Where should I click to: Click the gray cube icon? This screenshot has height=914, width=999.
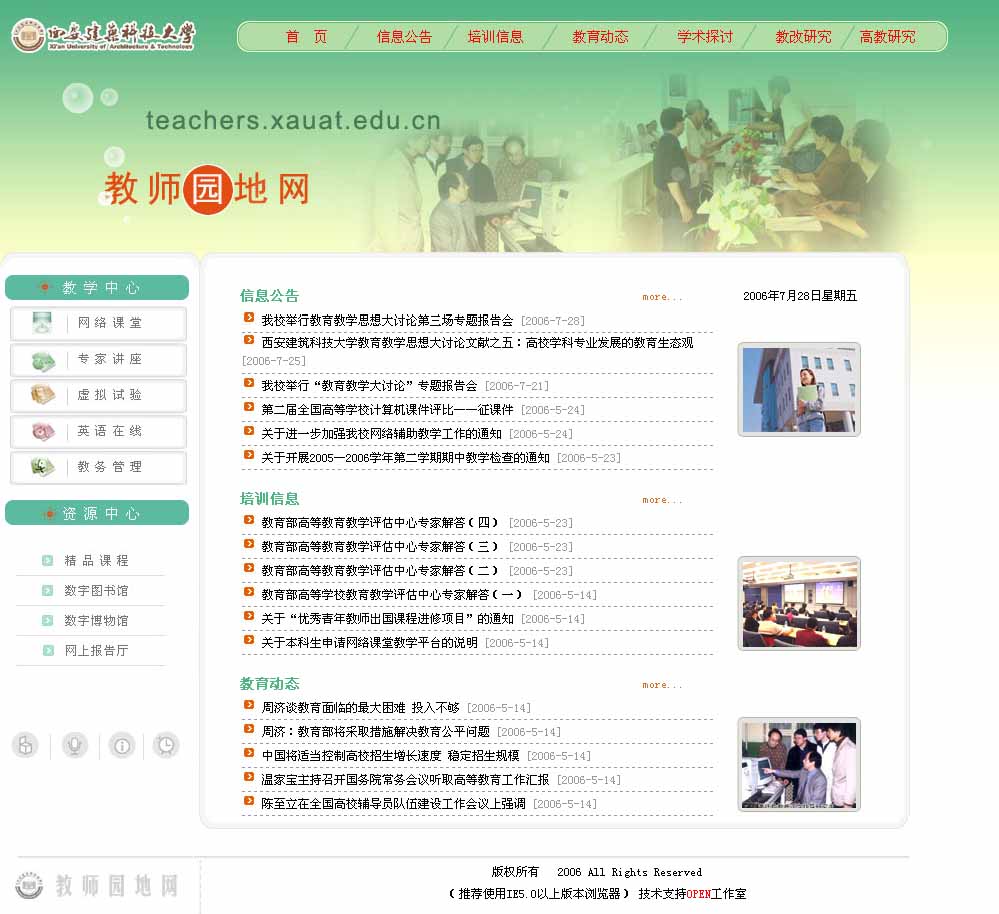point(25,745)
